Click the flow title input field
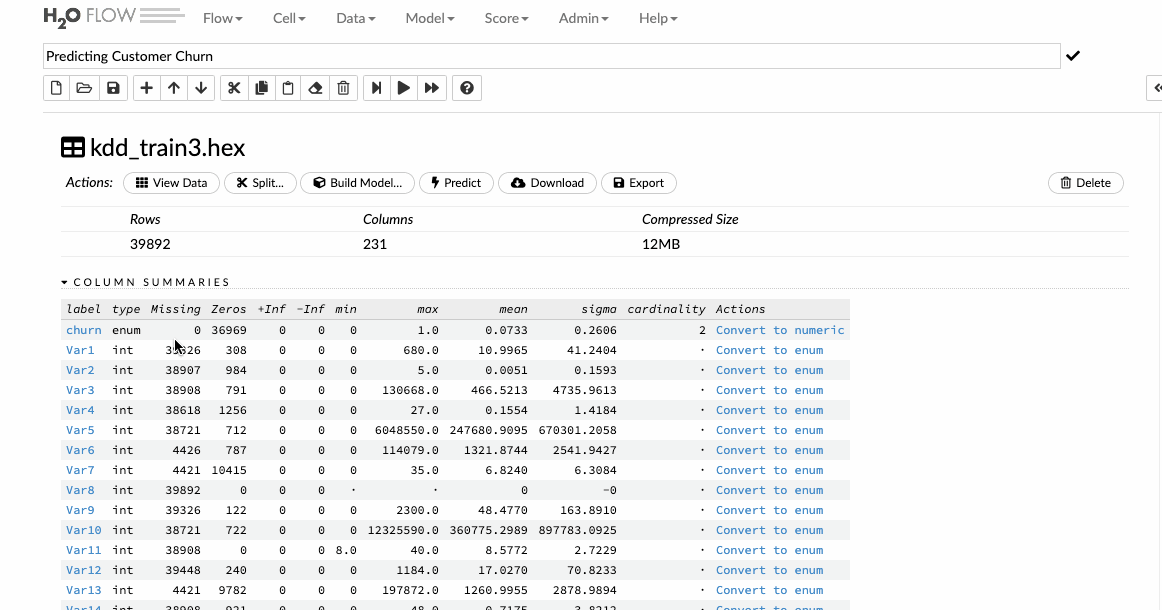 pos(551,56)
